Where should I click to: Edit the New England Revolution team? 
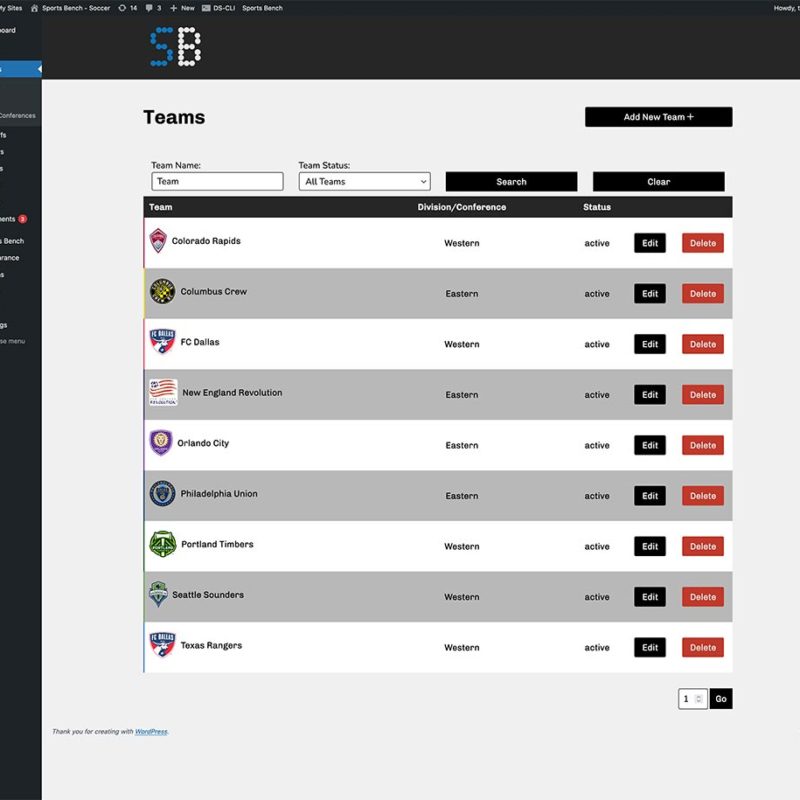649,394
